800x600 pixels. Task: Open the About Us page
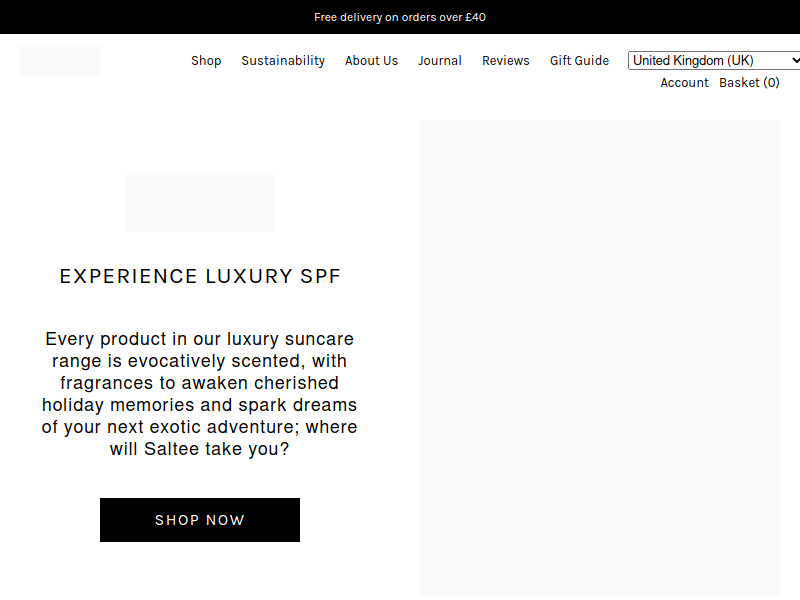pos(371,61)
